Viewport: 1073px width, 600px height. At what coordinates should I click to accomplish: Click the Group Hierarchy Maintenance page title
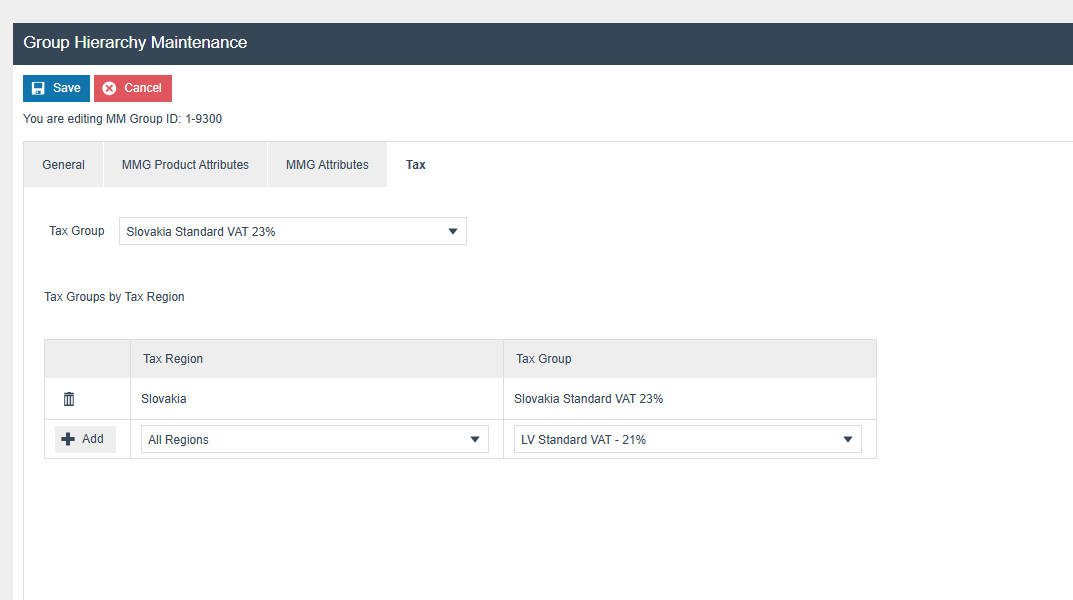(x=135, y=43)
